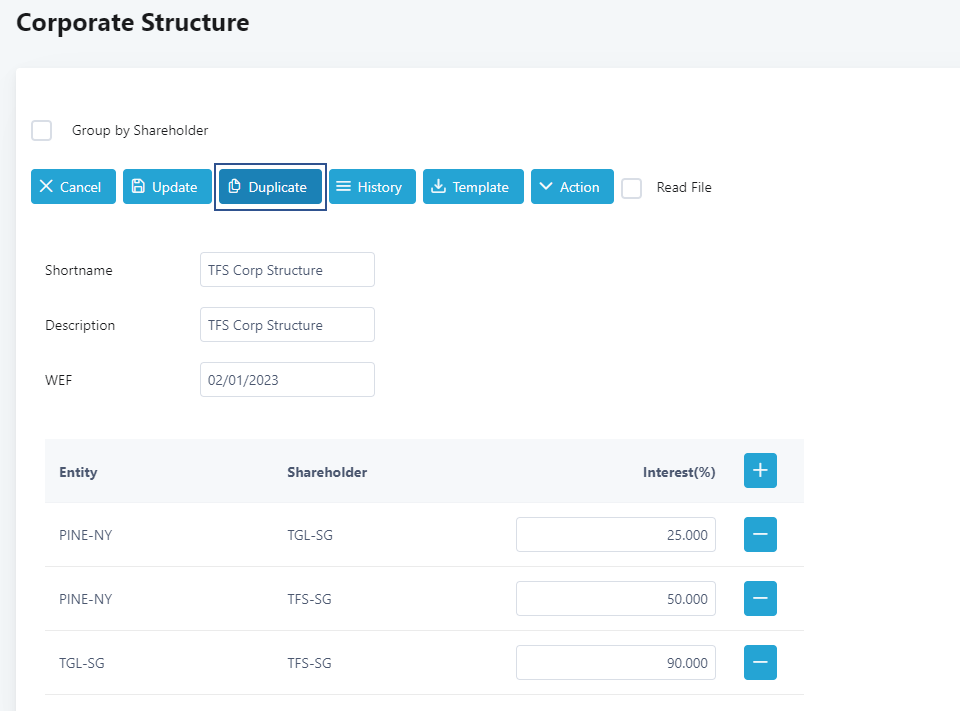Remove the PINE-NY TFS-SG row with minus icon

(760, 599)
